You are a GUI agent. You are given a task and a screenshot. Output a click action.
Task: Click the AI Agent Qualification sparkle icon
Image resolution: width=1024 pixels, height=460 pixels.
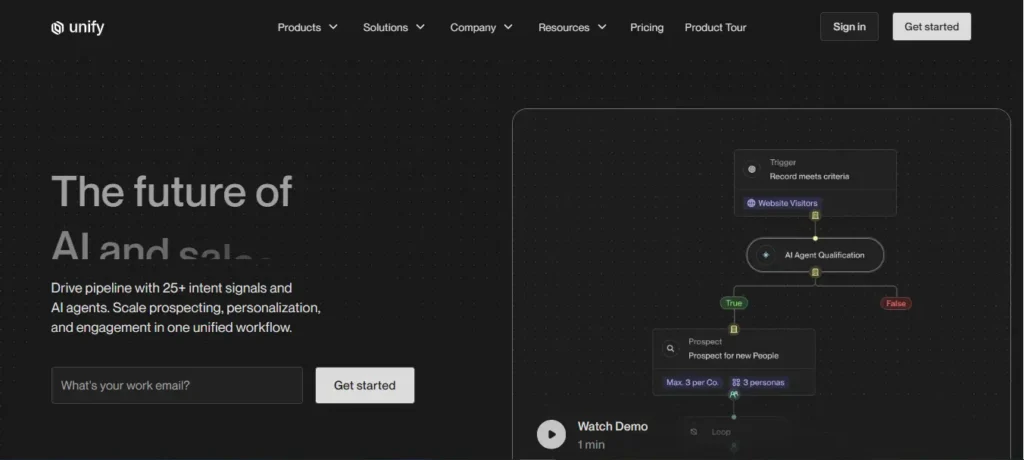tap(766, 255)
